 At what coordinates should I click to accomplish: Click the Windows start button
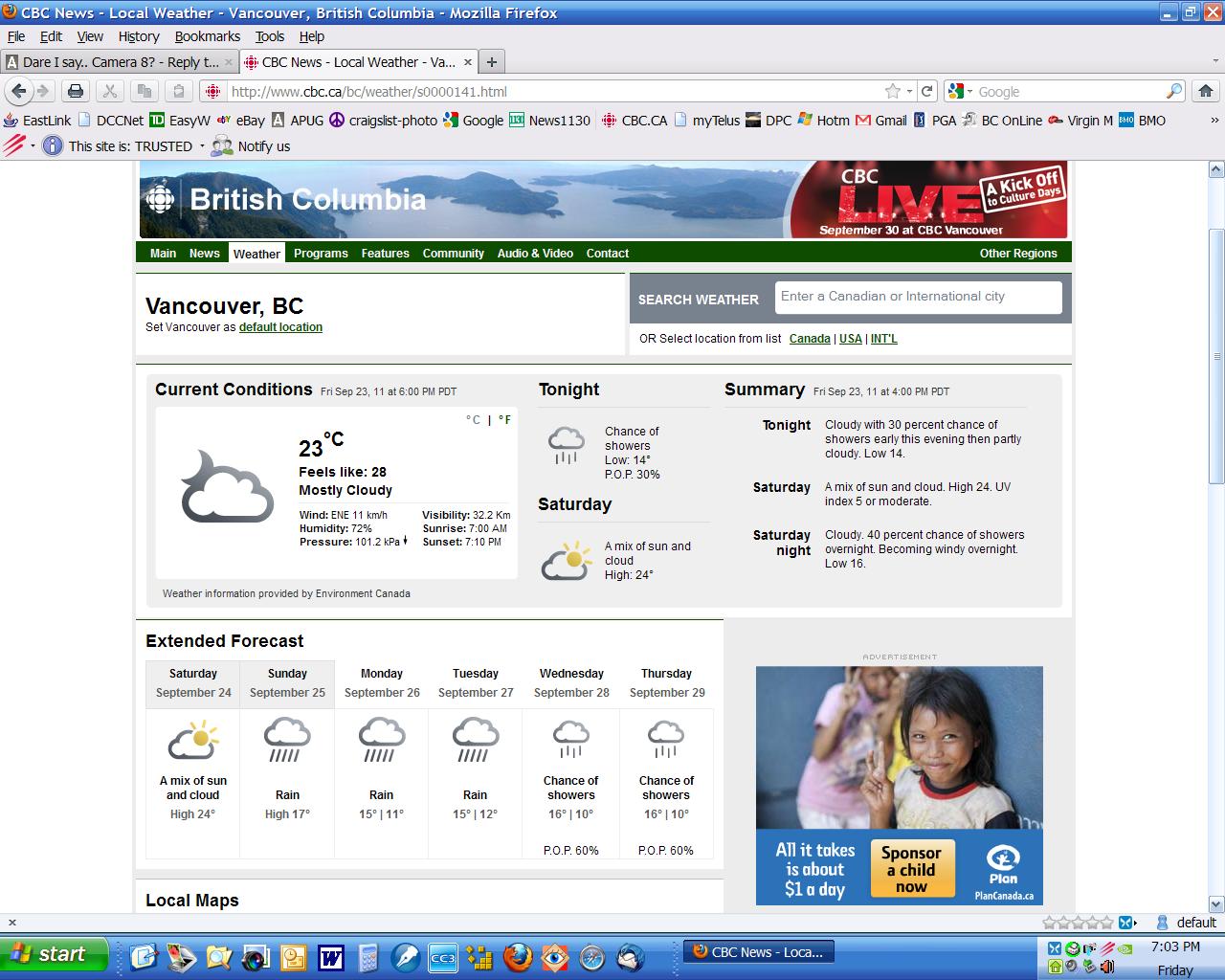(56, 954)
